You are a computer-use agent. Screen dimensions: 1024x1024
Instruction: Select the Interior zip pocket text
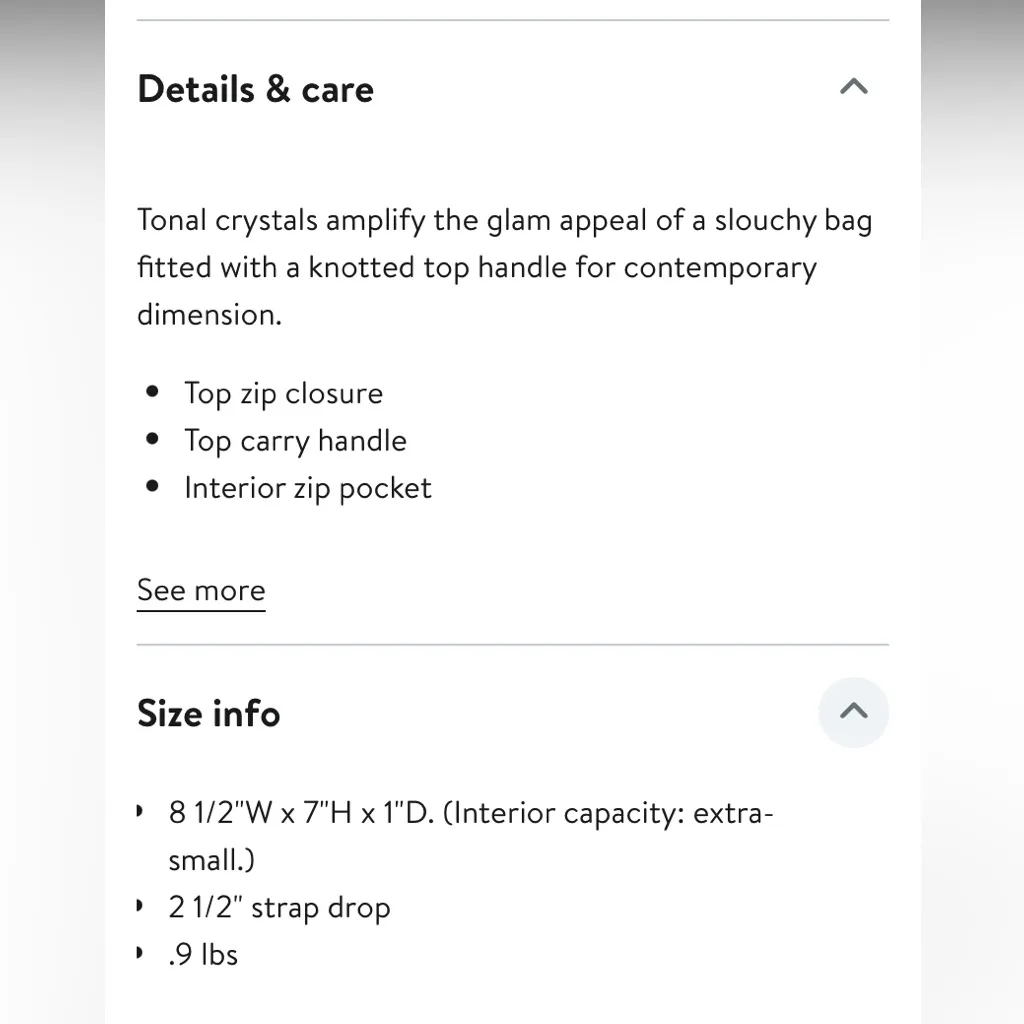[307, 488]
